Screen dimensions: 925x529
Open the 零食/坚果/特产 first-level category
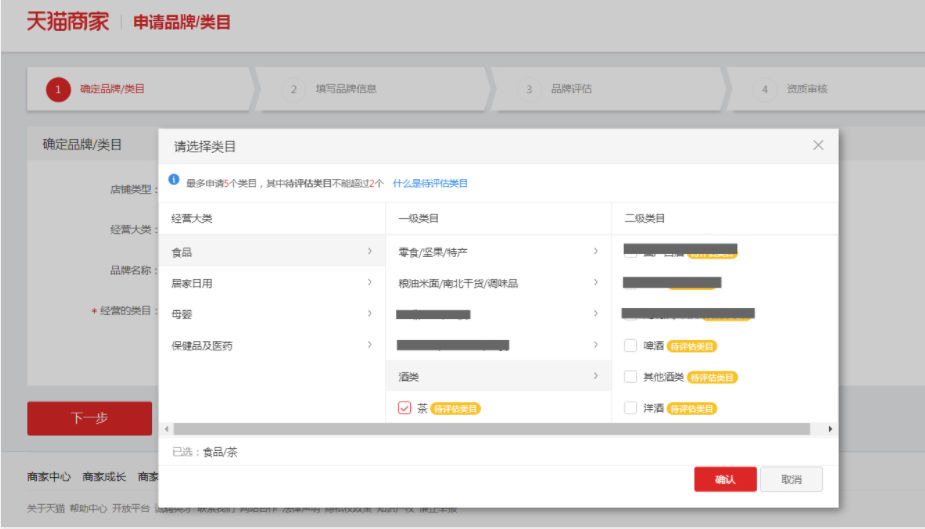click(497, 252)
